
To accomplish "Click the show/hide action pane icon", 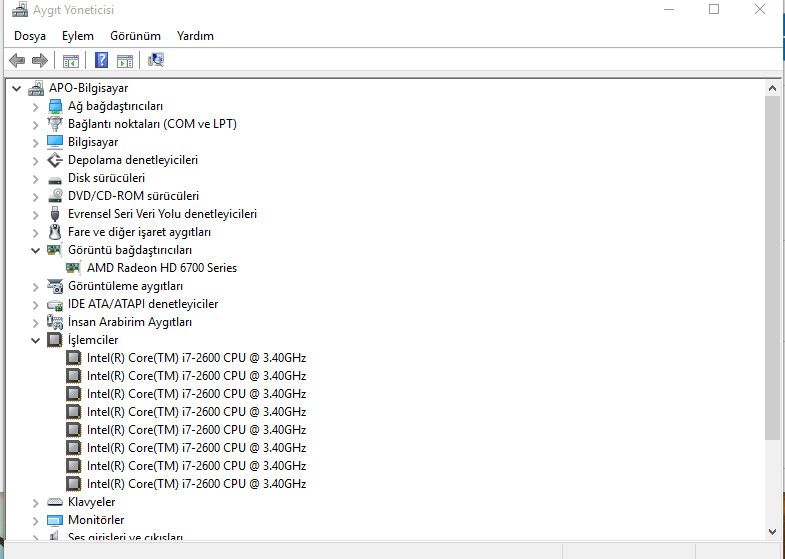I will point(125,61).
